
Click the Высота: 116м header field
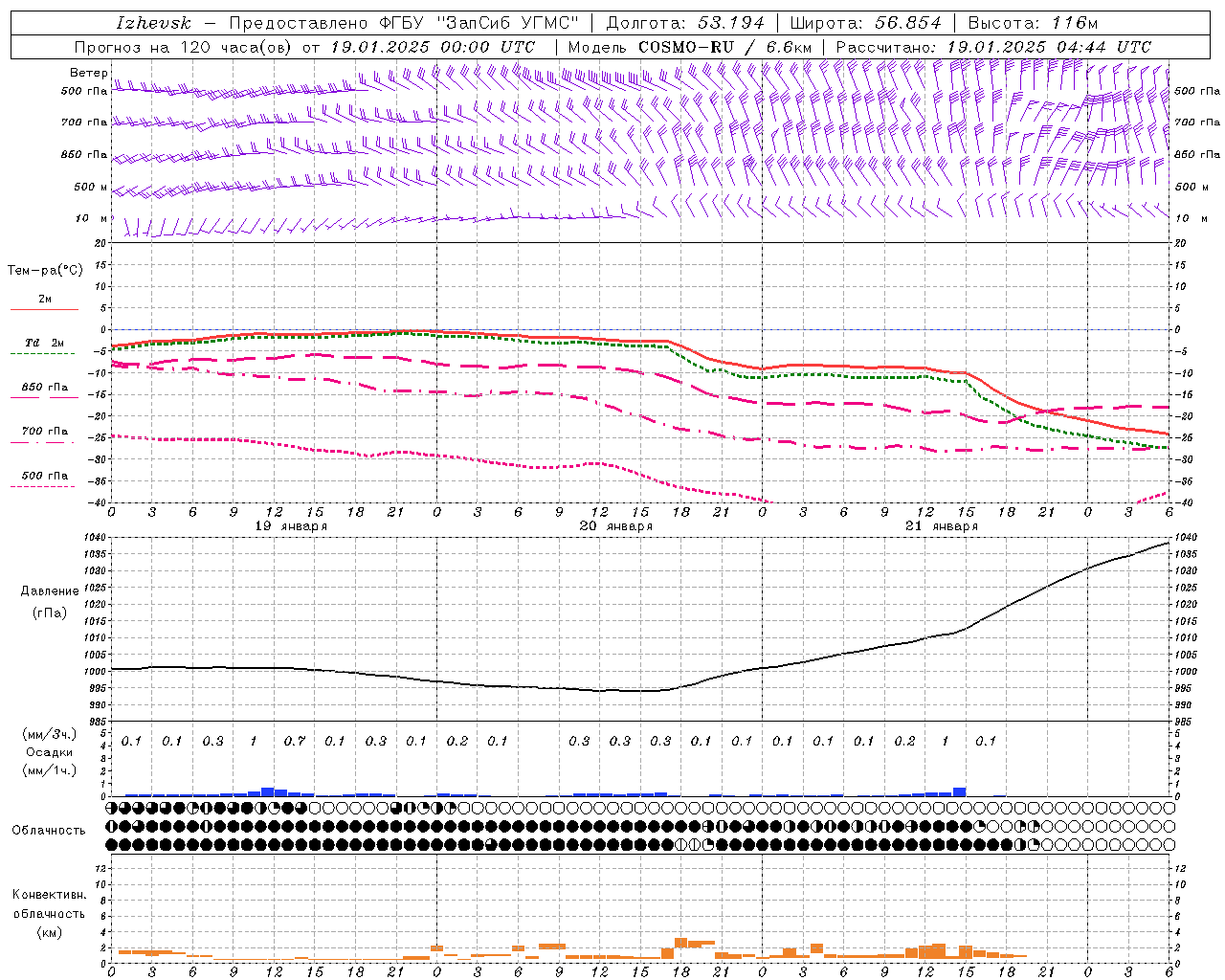(x=1033, y=23)
